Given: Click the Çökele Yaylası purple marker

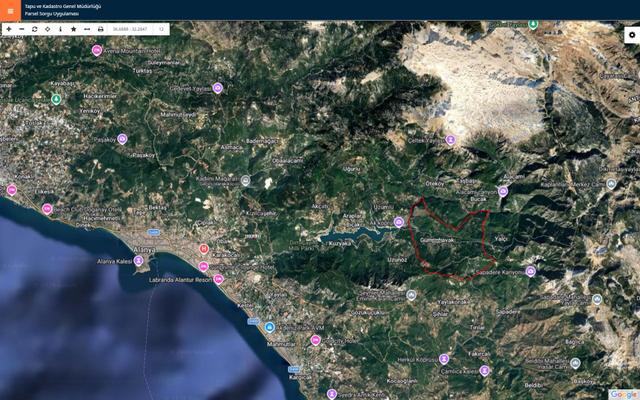Looking at the screenshot, I should pyautogui.click(x=450, y=140).
